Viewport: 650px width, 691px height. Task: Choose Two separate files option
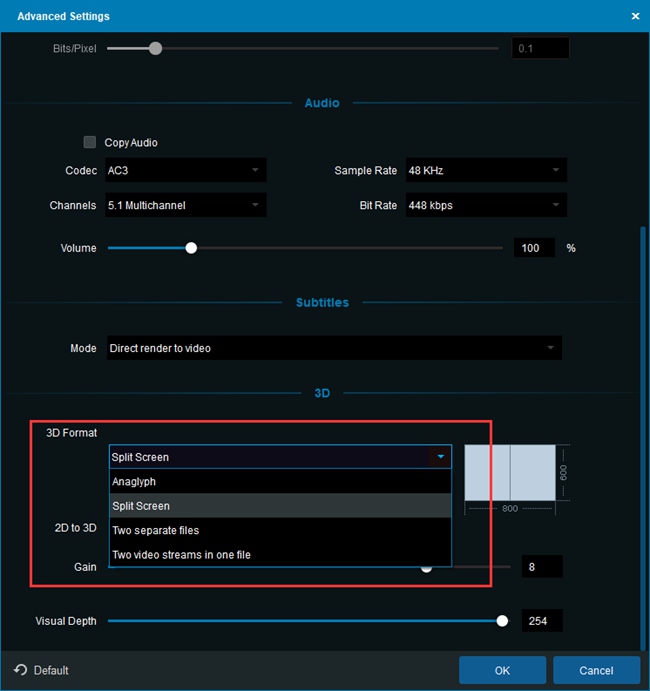pyautogui.click(x=280, y=530)
